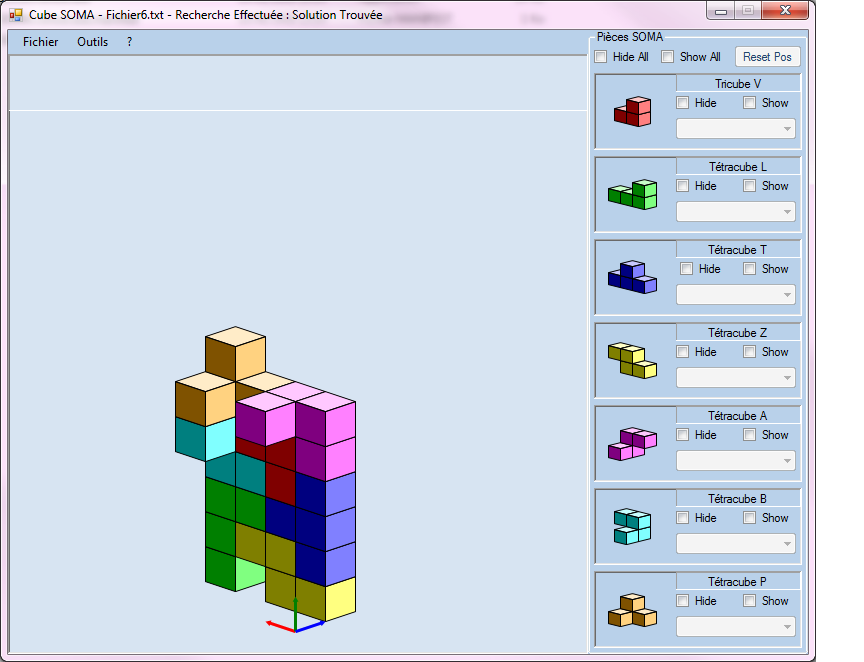The height and width of the screenshot is (662, 864).
Task: Tick Hide checkbox for Tricube V
Action: (x=683, y=103)
